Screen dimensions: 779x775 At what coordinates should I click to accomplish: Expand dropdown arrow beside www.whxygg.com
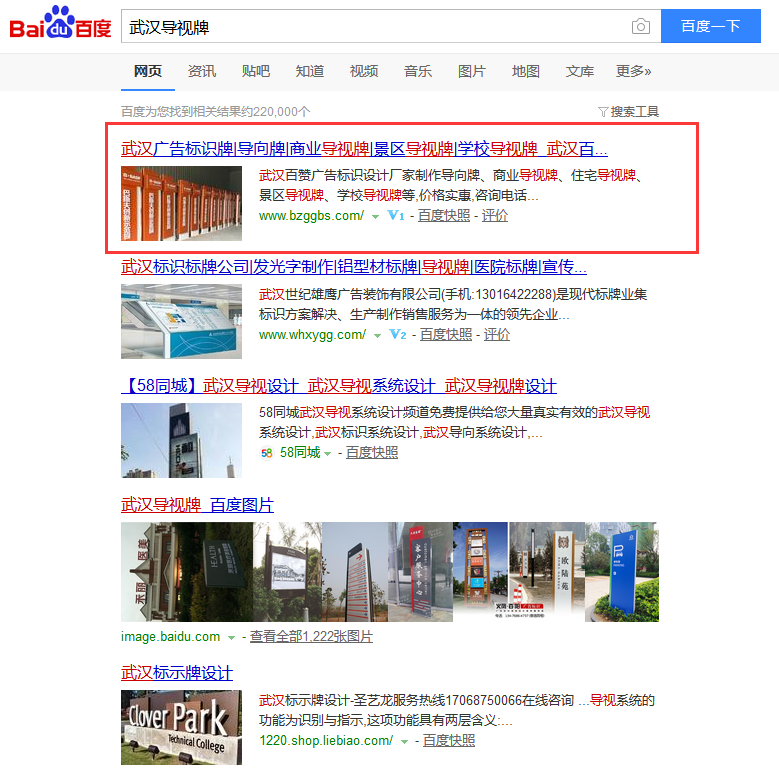(x=377, y=336)
